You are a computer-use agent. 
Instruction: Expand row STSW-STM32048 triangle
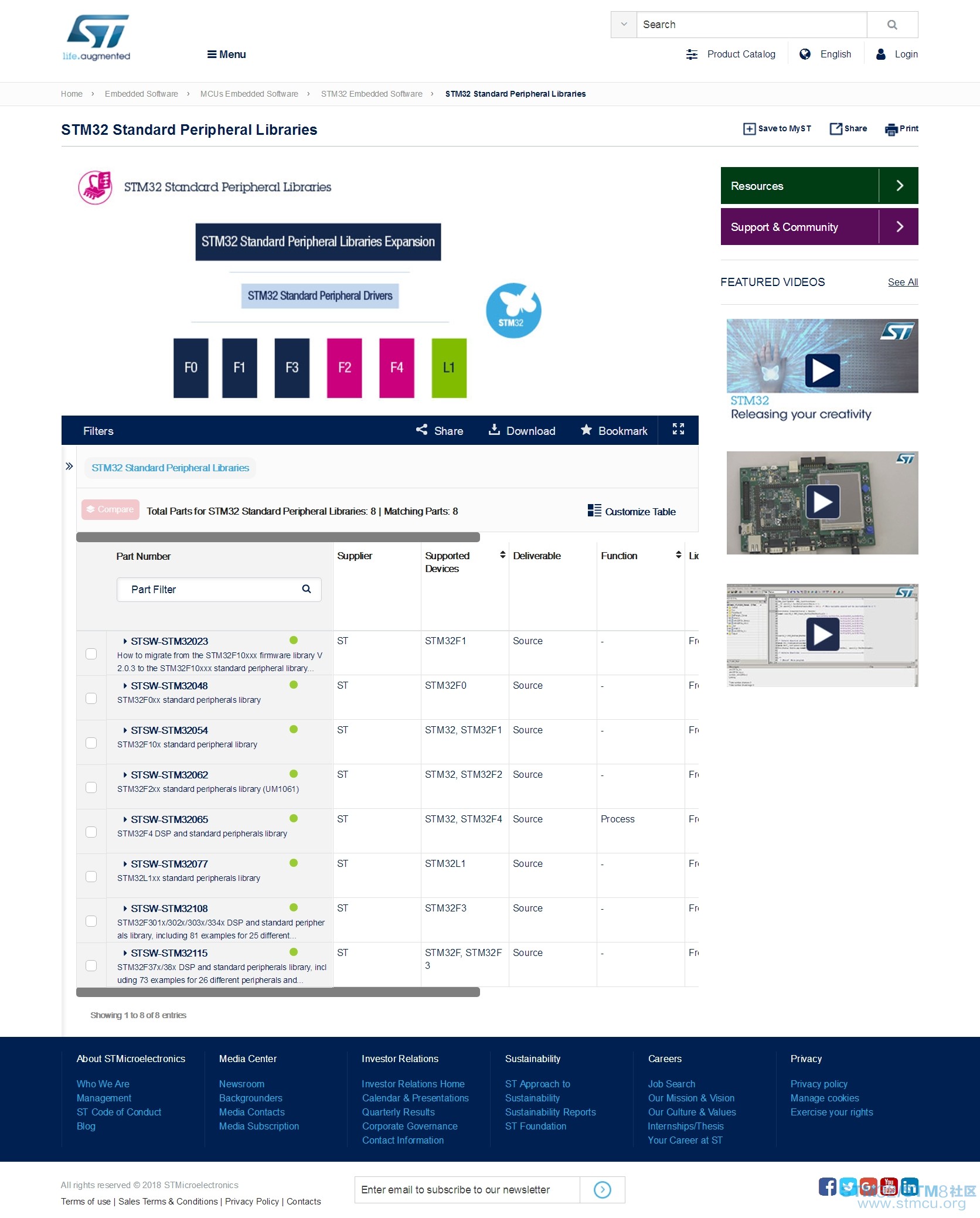[x=125, y=686]
